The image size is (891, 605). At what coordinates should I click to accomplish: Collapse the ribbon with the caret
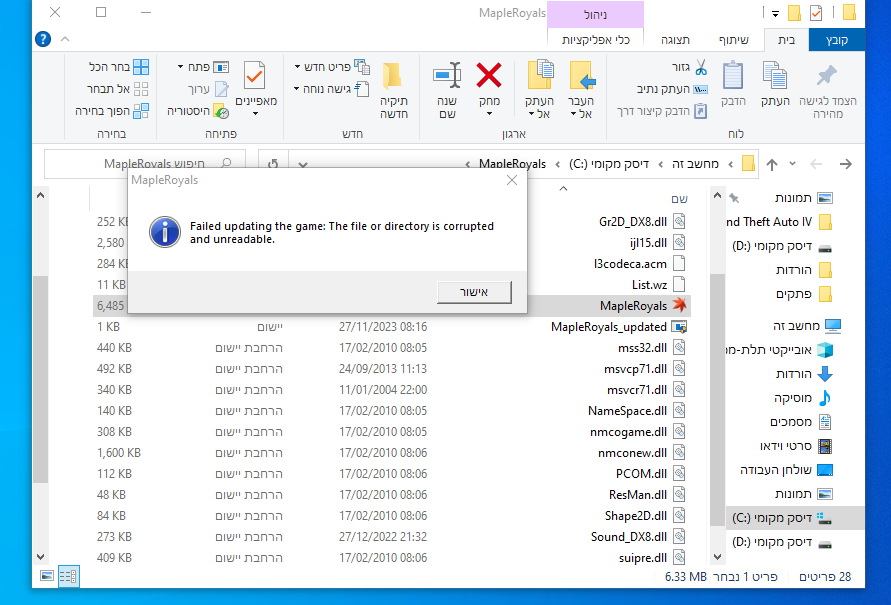pyautogui.click(x=65, y=39)
